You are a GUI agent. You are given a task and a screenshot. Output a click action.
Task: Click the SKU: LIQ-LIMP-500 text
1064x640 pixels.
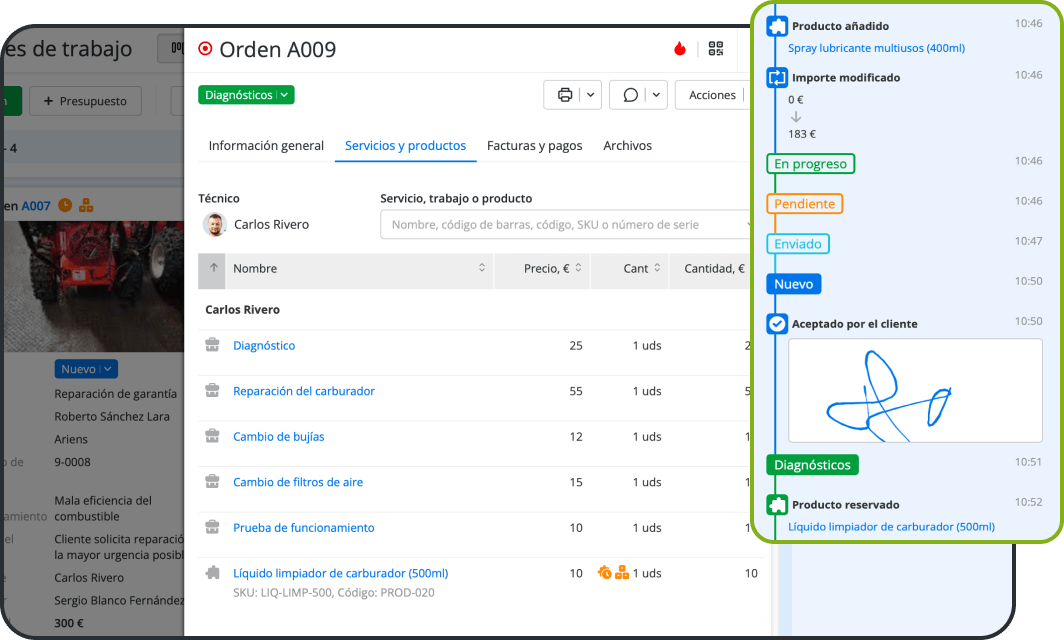pos(282,592)
